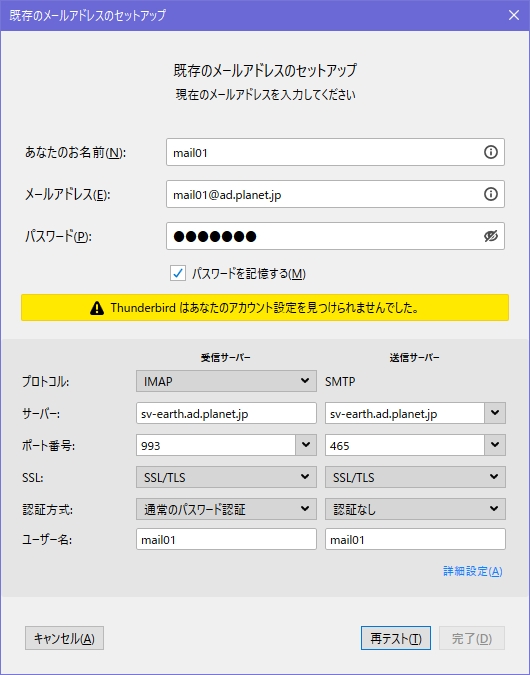Click the Thunderbird account-not-found message text
Image resolution: width=530 pixels, height=675 pixels.
265,308
